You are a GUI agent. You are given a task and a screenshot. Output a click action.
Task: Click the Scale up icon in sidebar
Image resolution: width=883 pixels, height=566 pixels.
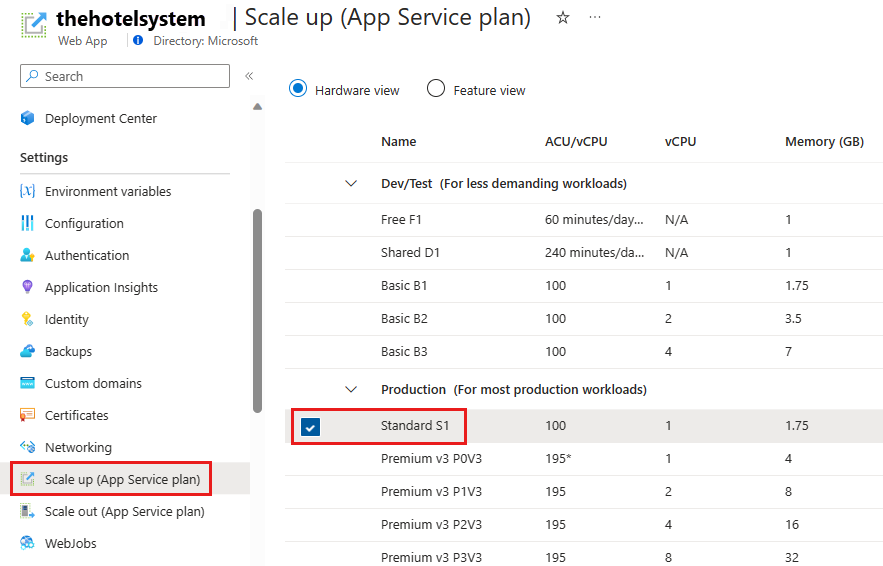[27, 479]
